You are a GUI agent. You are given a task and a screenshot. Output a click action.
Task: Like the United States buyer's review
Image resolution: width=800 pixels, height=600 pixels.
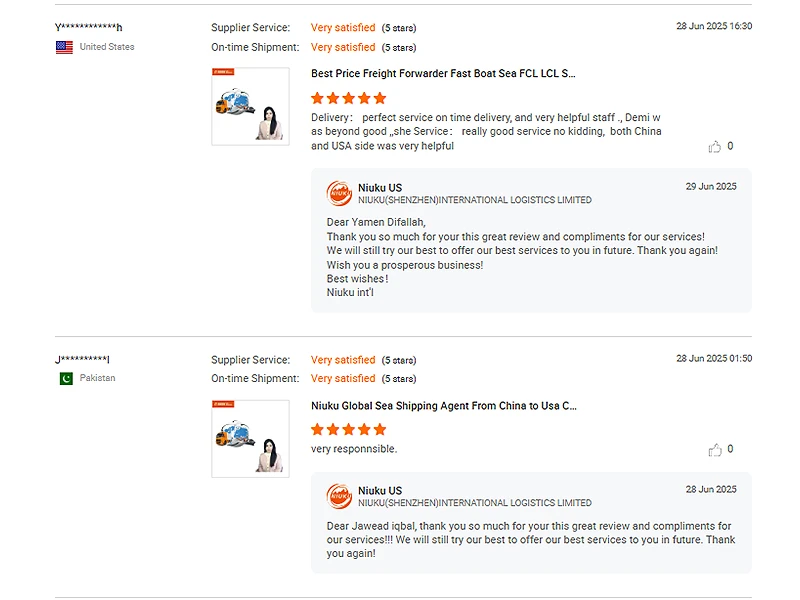tap(715, 147)
